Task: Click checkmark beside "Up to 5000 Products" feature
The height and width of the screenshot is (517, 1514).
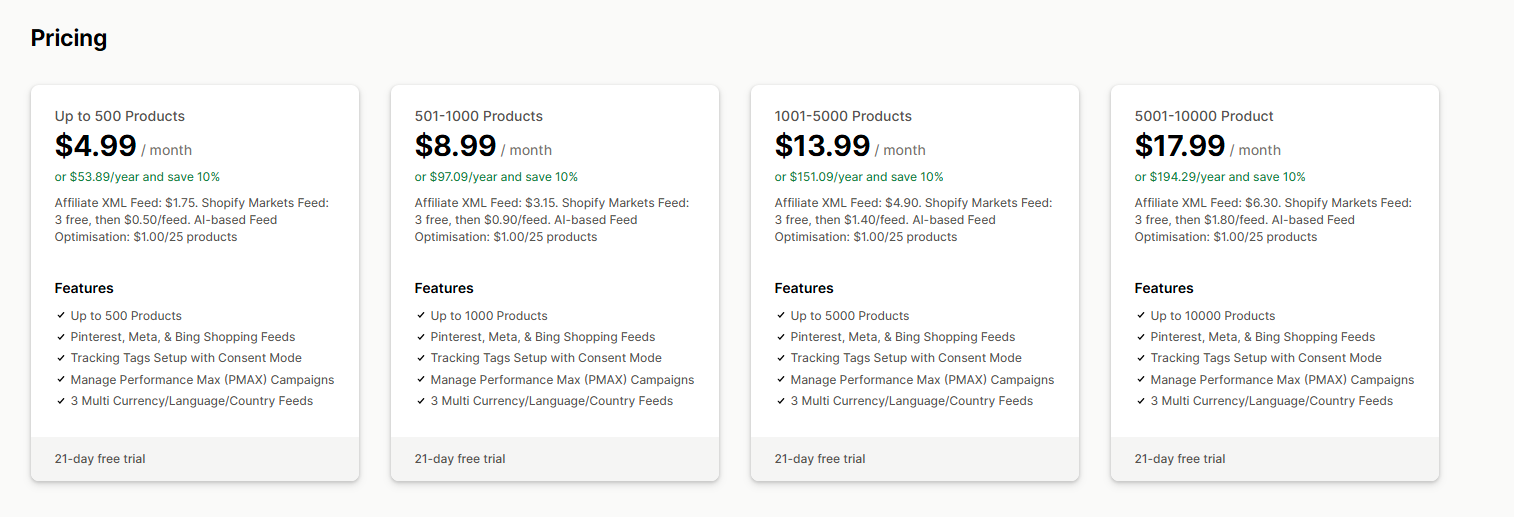Action: pos(781,315)
